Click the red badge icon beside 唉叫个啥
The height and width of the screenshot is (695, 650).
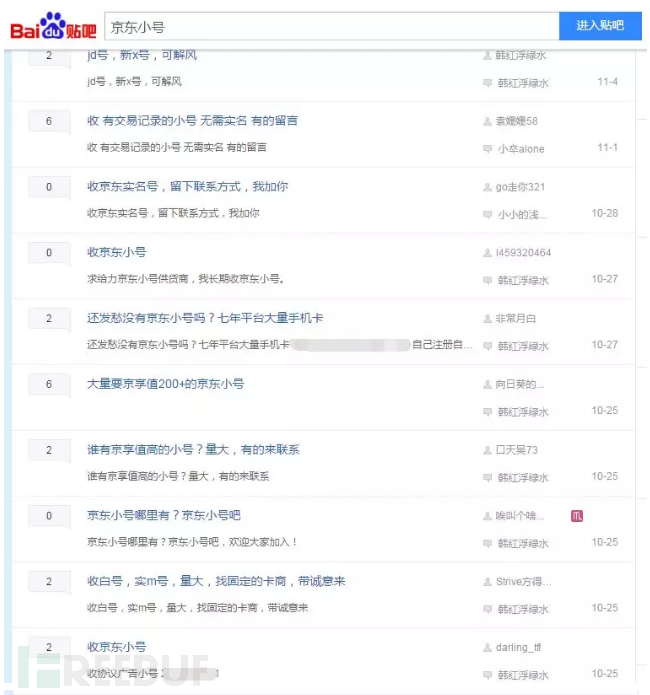pyautogui.click(x=576, y=515)
